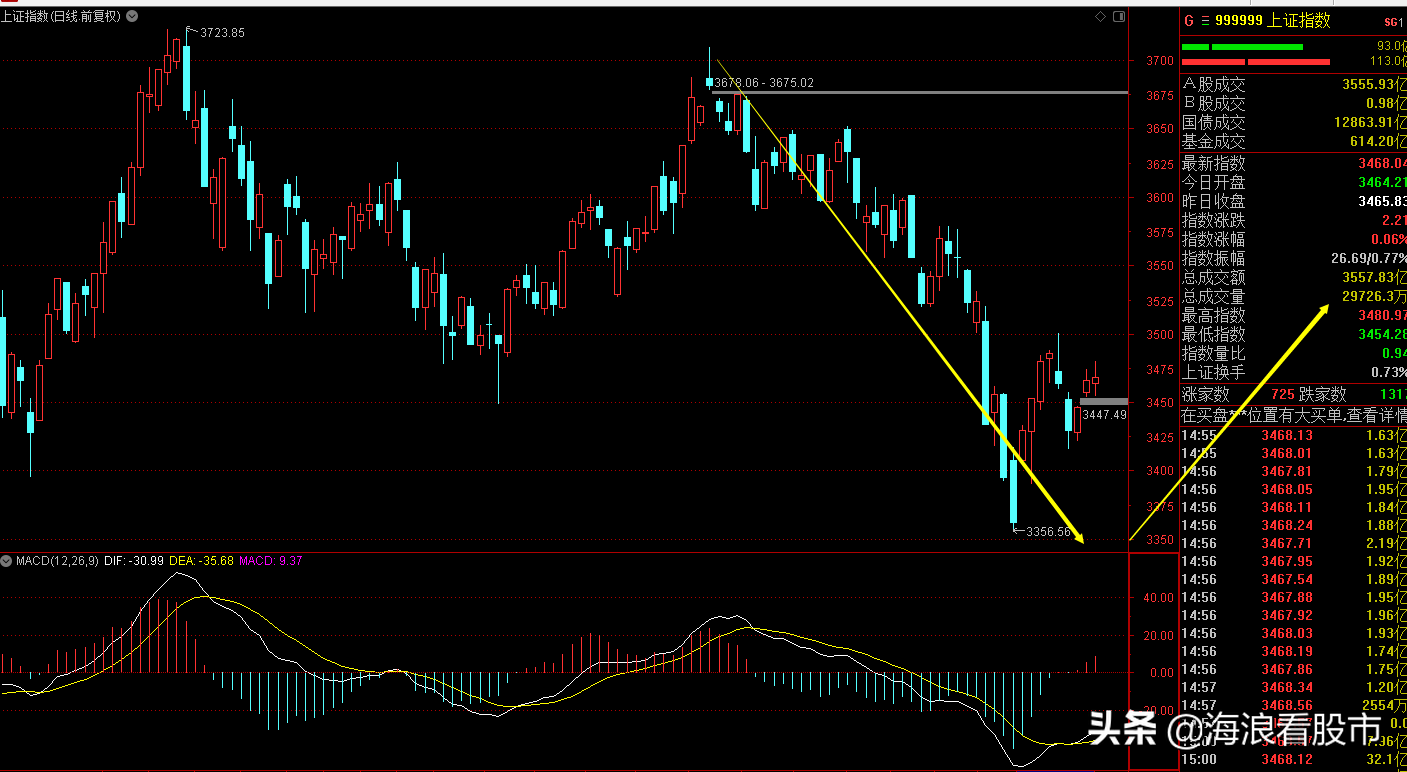Image resolution: width=1407 pixels, height=772 pixels.
Task: Click the 国债成交 row
Action: click(1294, 122)
